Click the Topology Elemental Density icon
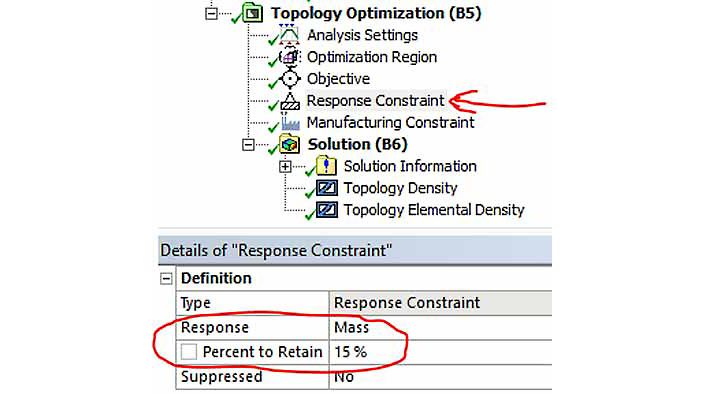This screenshot has width=704, height=394. pyautogui.click(x=327, y=210)
